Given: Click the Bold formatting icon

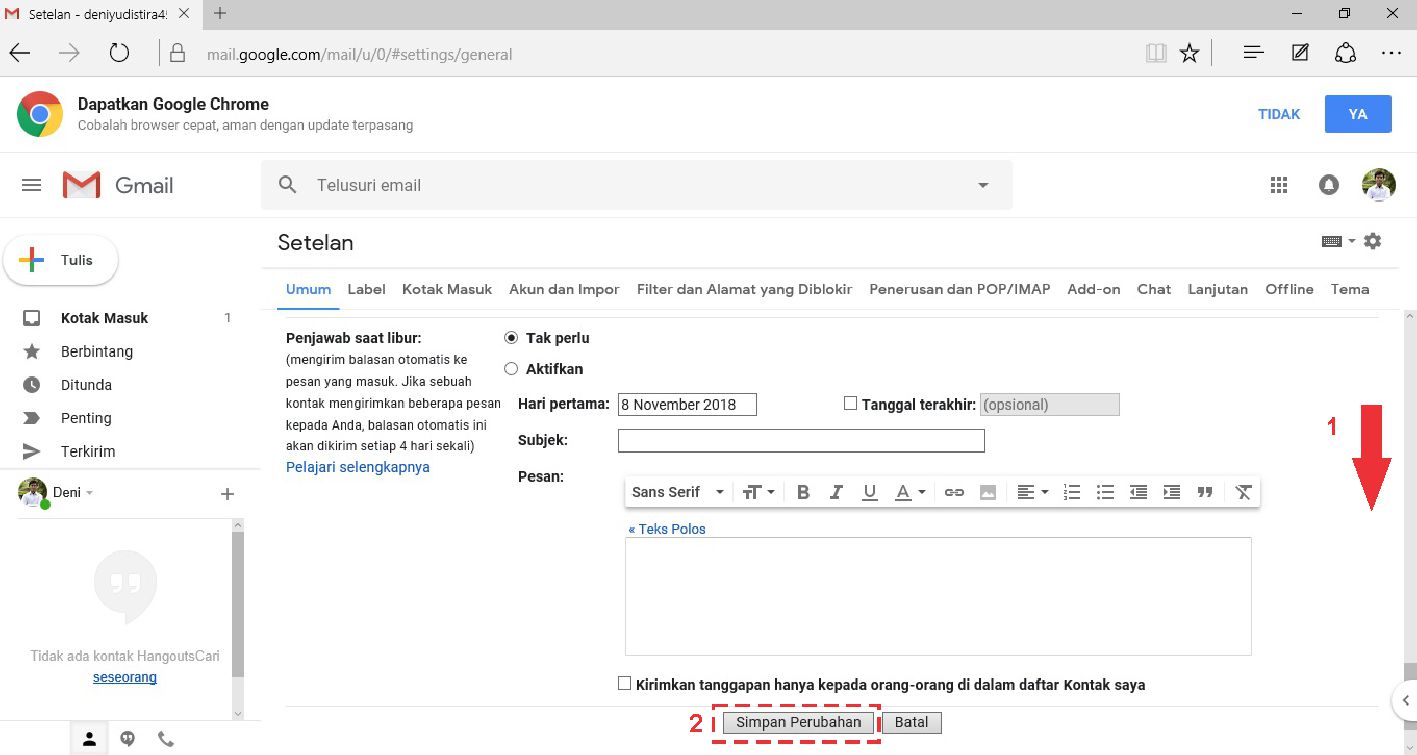Looking at the screenshot, I should pos(803,492).
